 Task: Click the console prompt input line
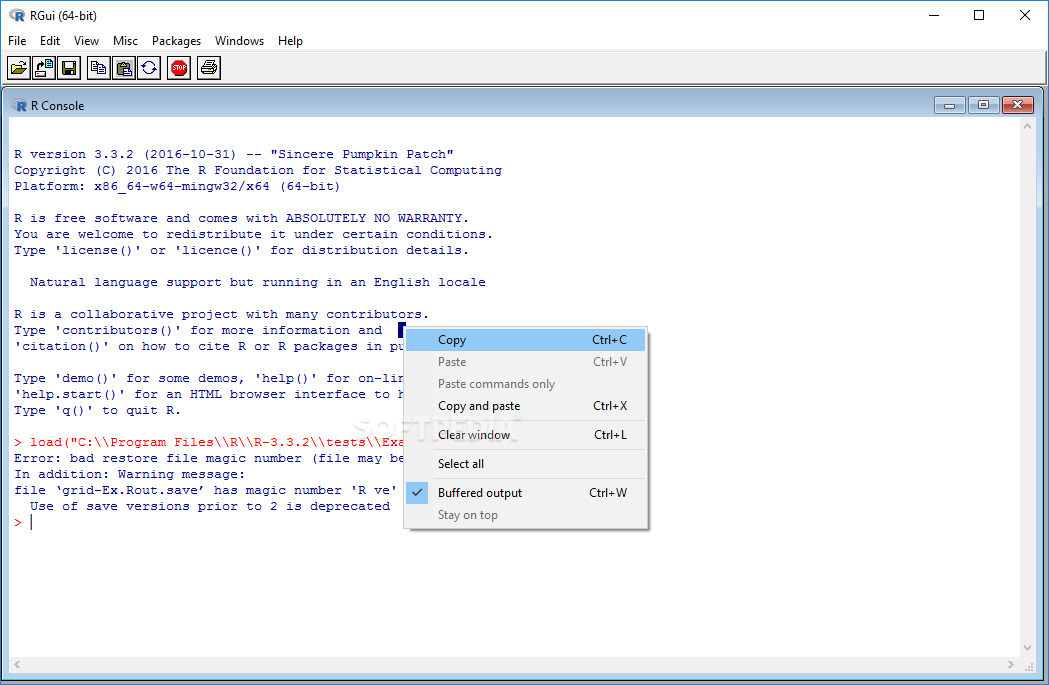(x=200, y=522)
